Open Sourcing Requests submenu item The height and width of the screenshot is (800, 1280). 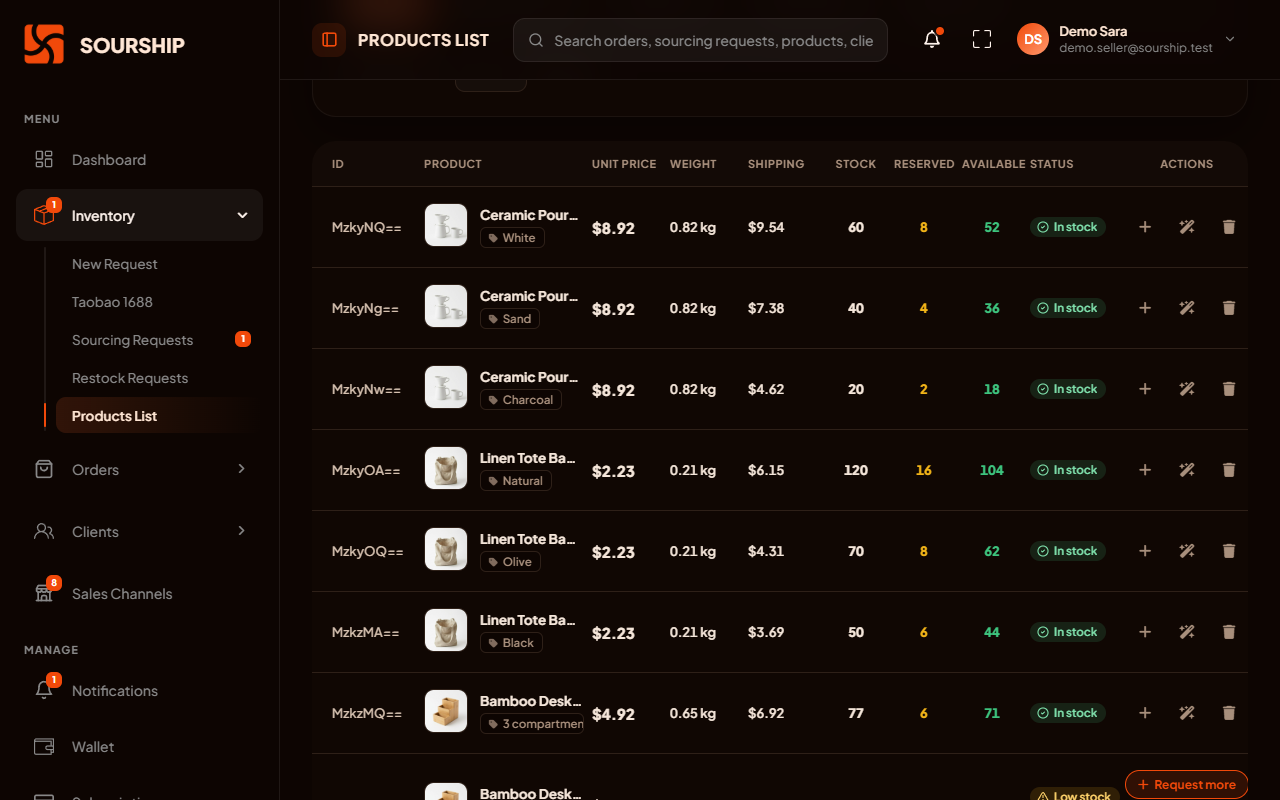[132, 340]
